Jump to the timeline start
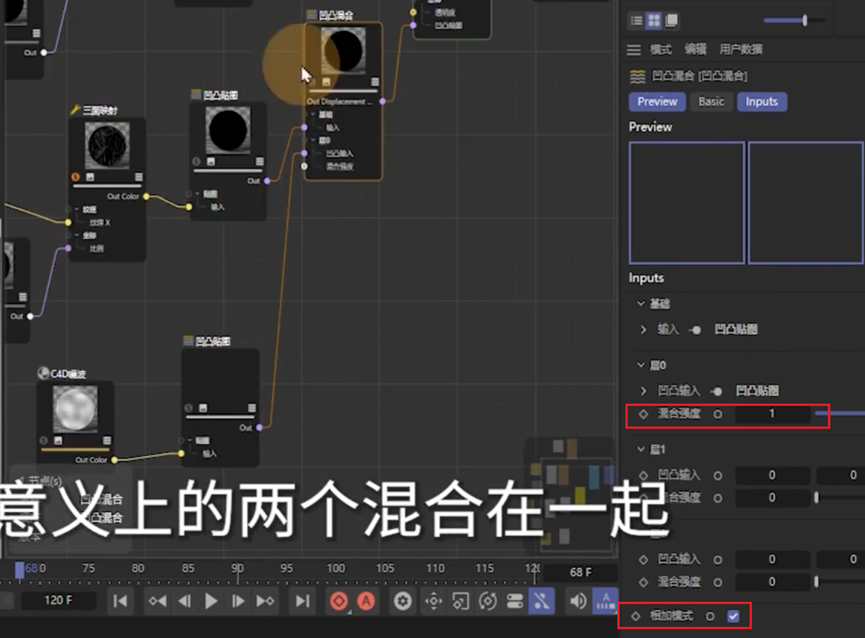The image size is (865, 638). [120, 601]
